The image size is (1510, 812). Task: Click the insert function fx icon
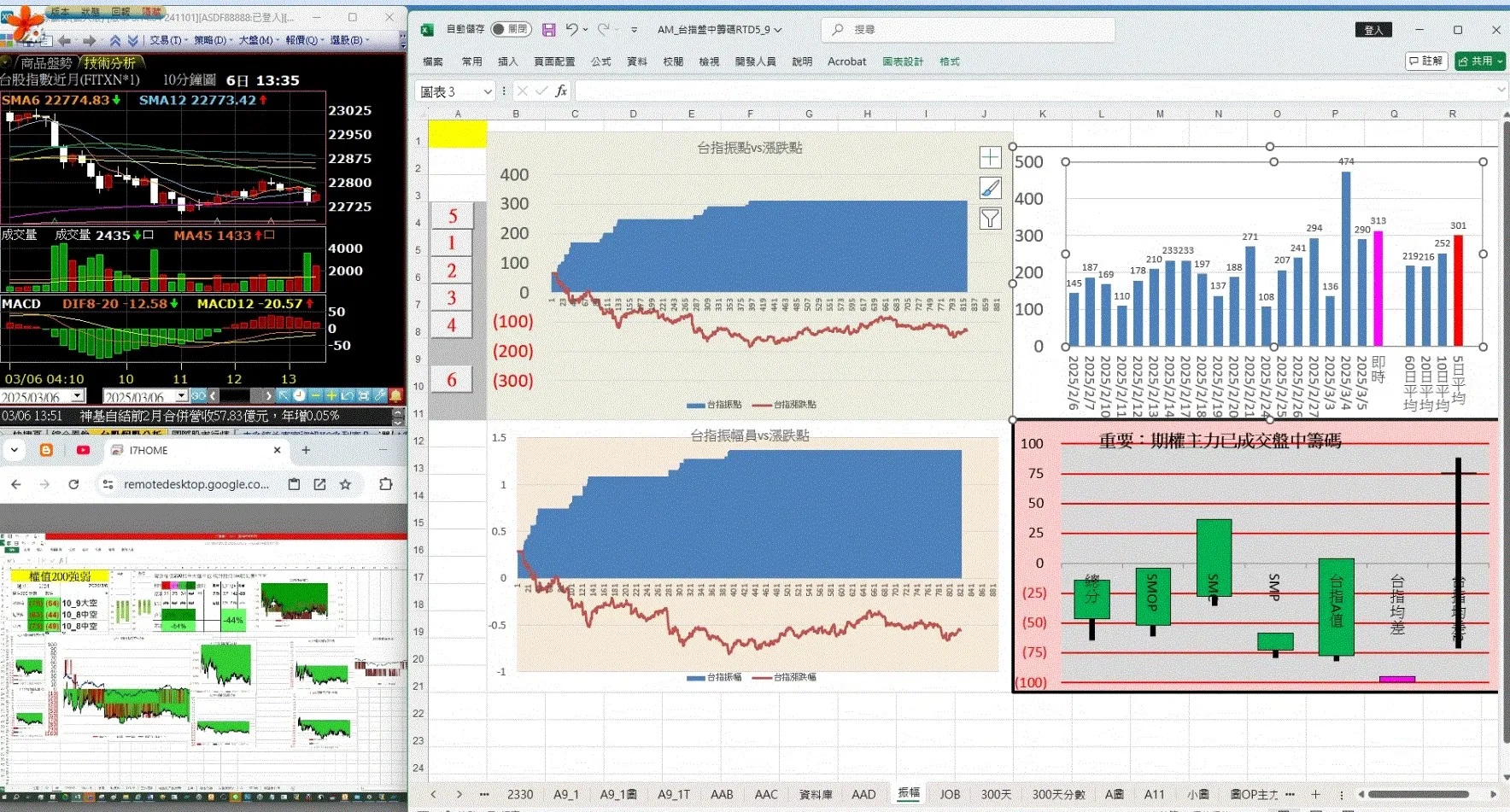tap(561, 91)
